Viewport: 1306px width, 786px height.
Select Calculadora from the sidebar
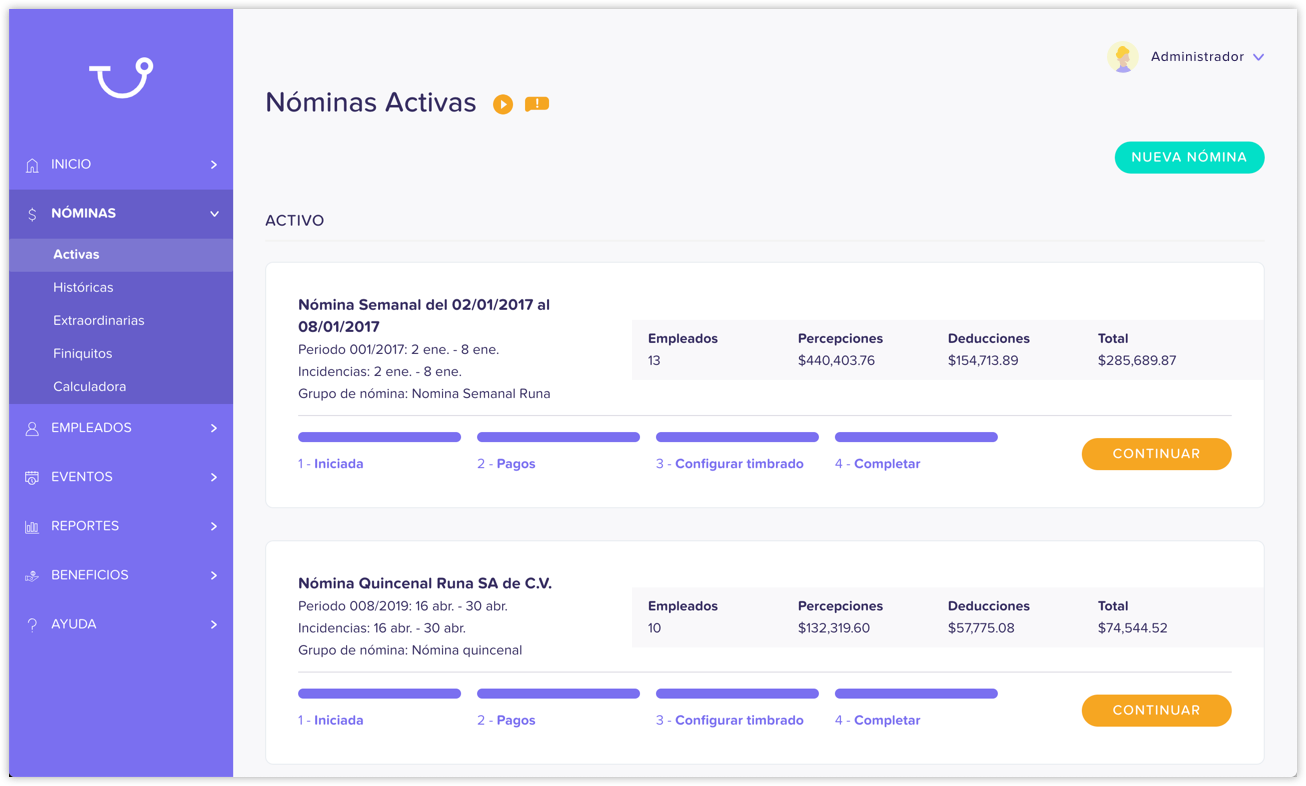tap(89, 387)
